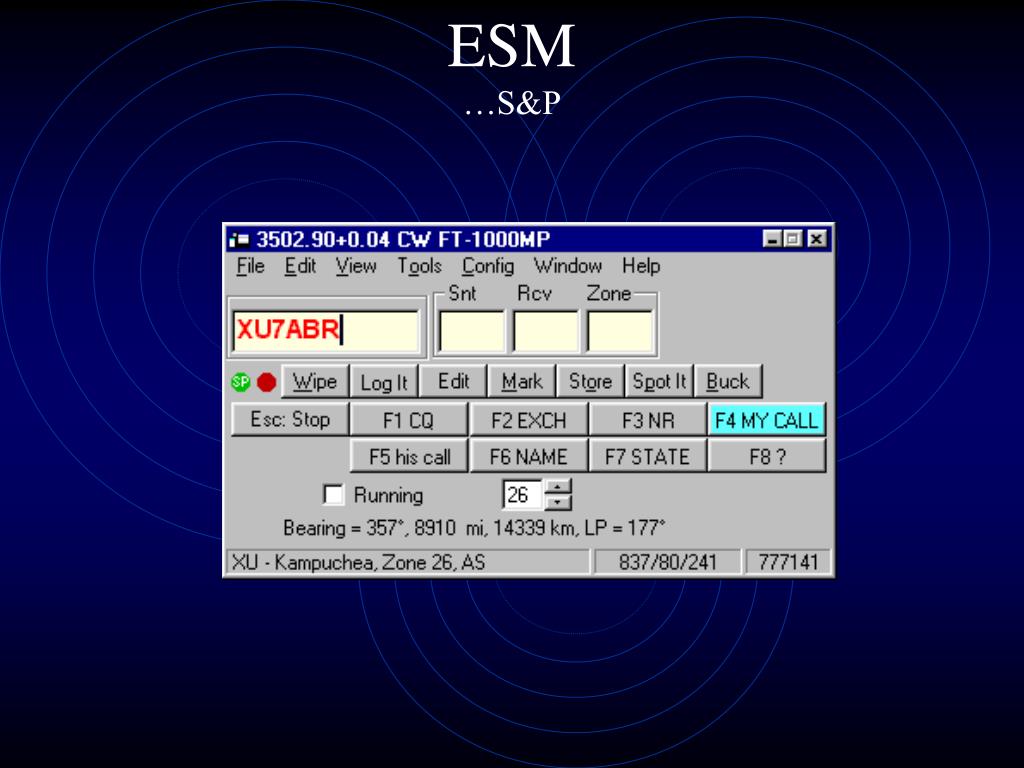Image resolution: width=1024 pixels, height=768 pixels.
Task: Click the highlighted F4 MY CALL button
Action: (767, 419)
